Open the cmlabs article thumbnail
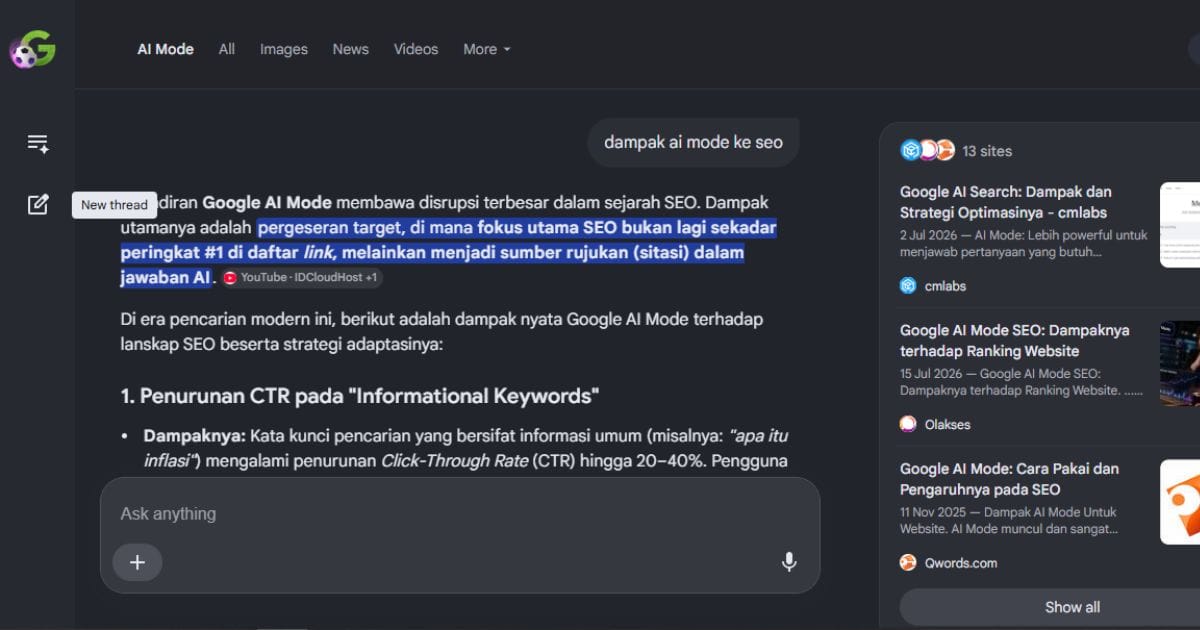1200x630 pixels. pos(1180,225)
